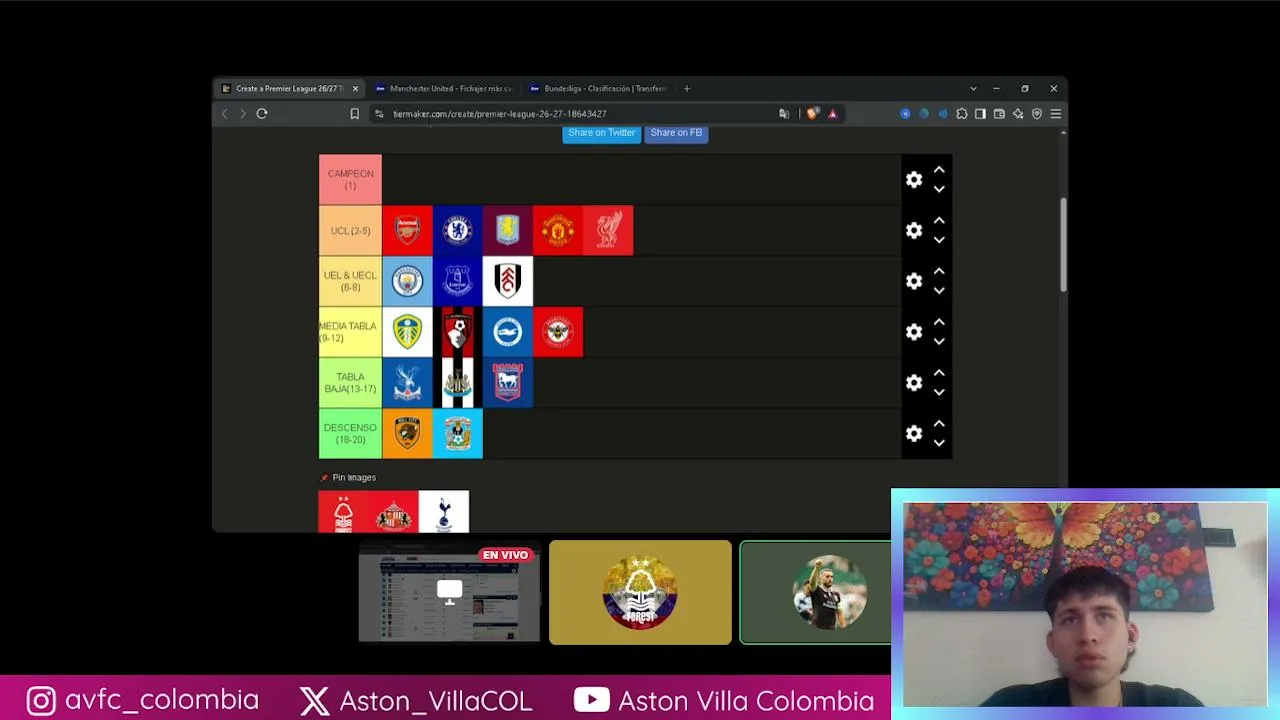1280x720 pixels.
Task: Select the Everton crest
Action: (457, 281)
